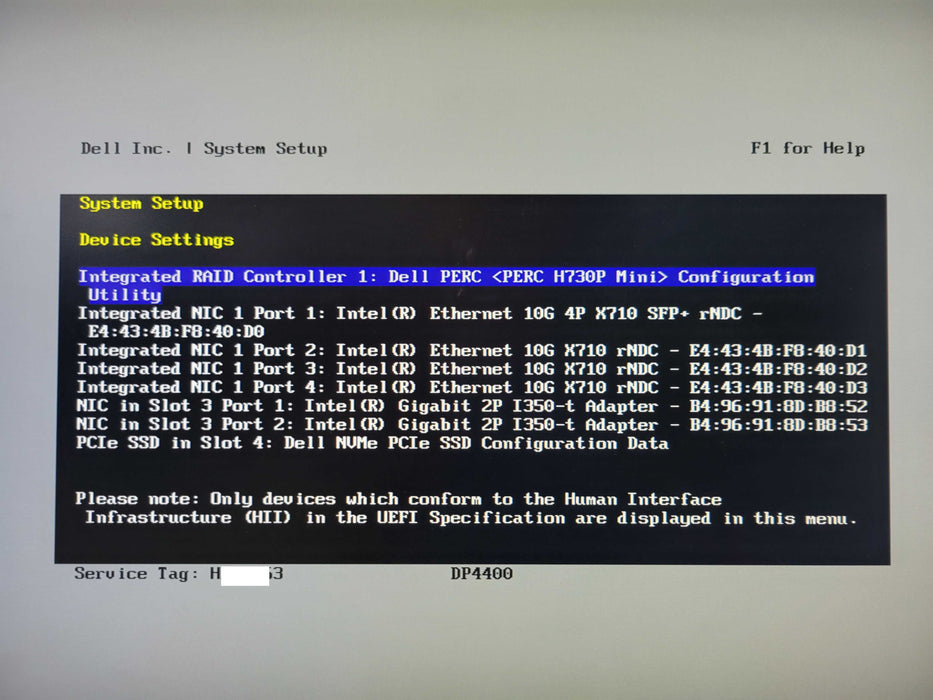
Task: Click MAC address B4:96:91:8D:B8:53
Action: coord(778,425)
